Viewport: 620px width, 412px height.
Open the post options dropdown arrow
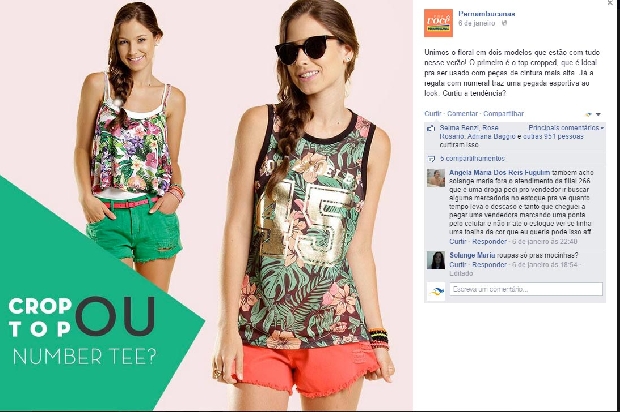(x=598, y=114)
